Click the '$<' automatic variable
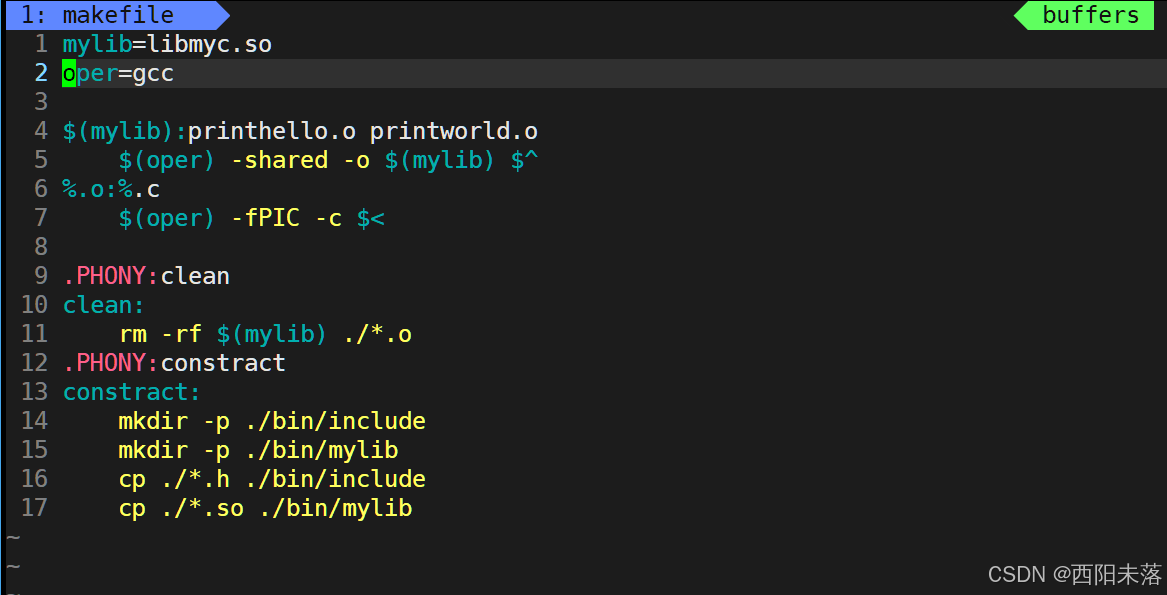This screenshot has height=595, width=1167. (x=371, y=218)
